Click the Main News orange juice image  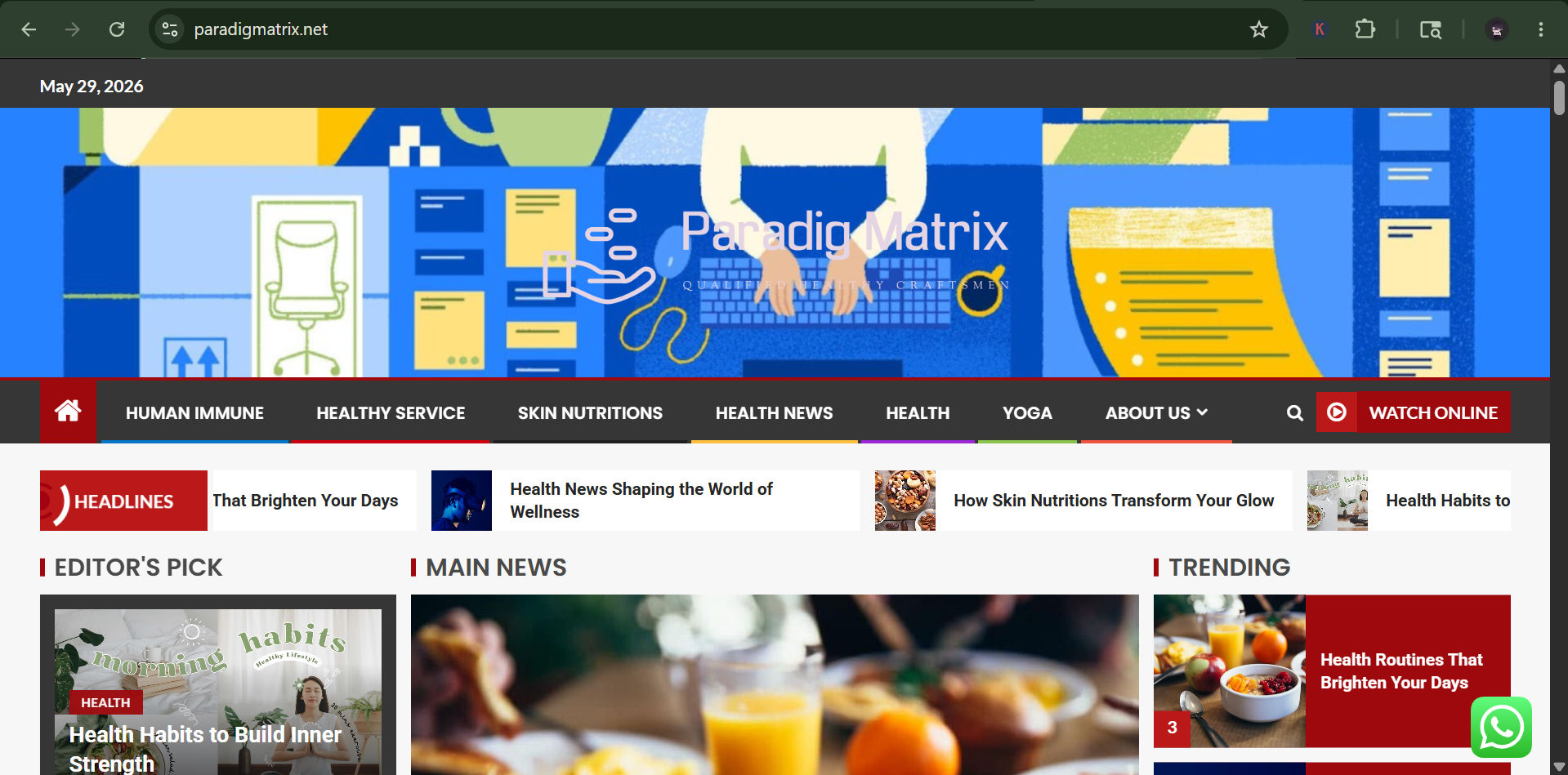point(775,684)
